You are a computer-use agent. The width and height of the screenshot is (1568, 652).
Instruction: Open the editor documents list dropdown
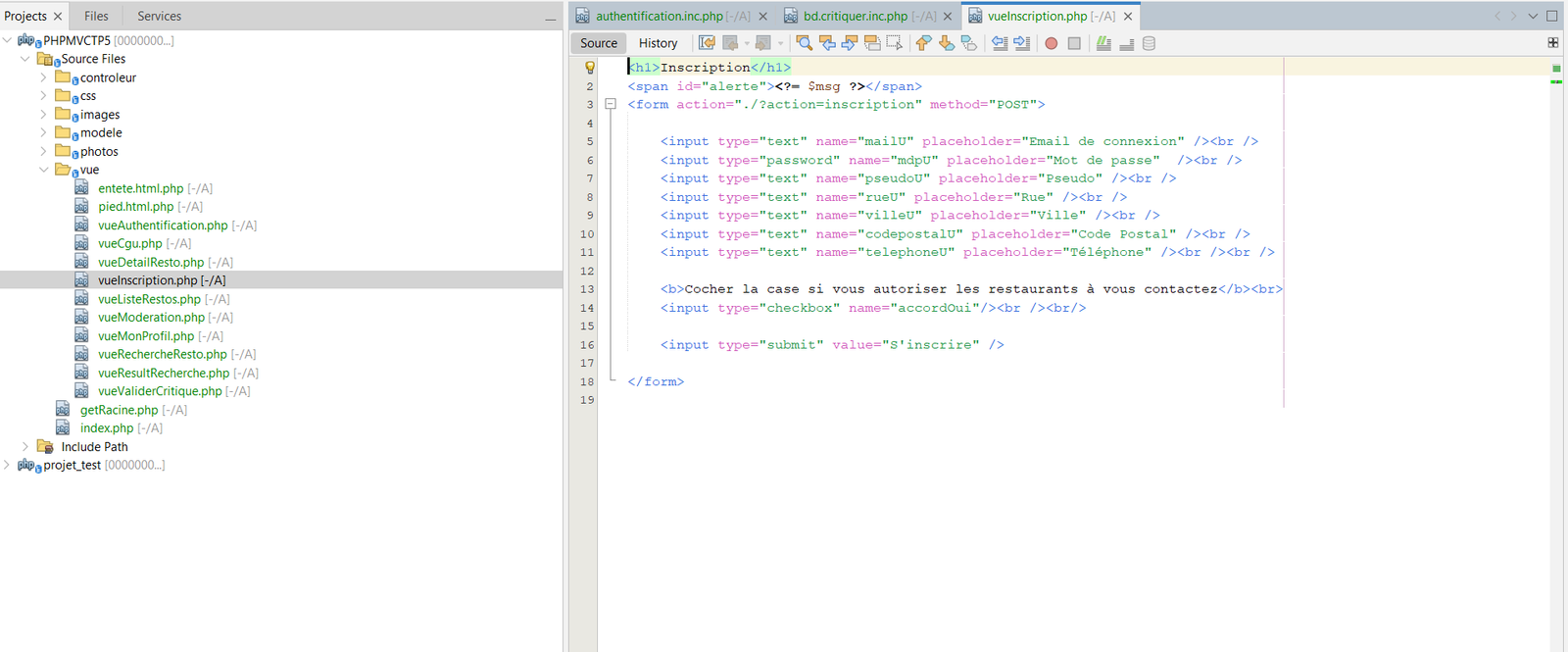tap(1533, 16)
